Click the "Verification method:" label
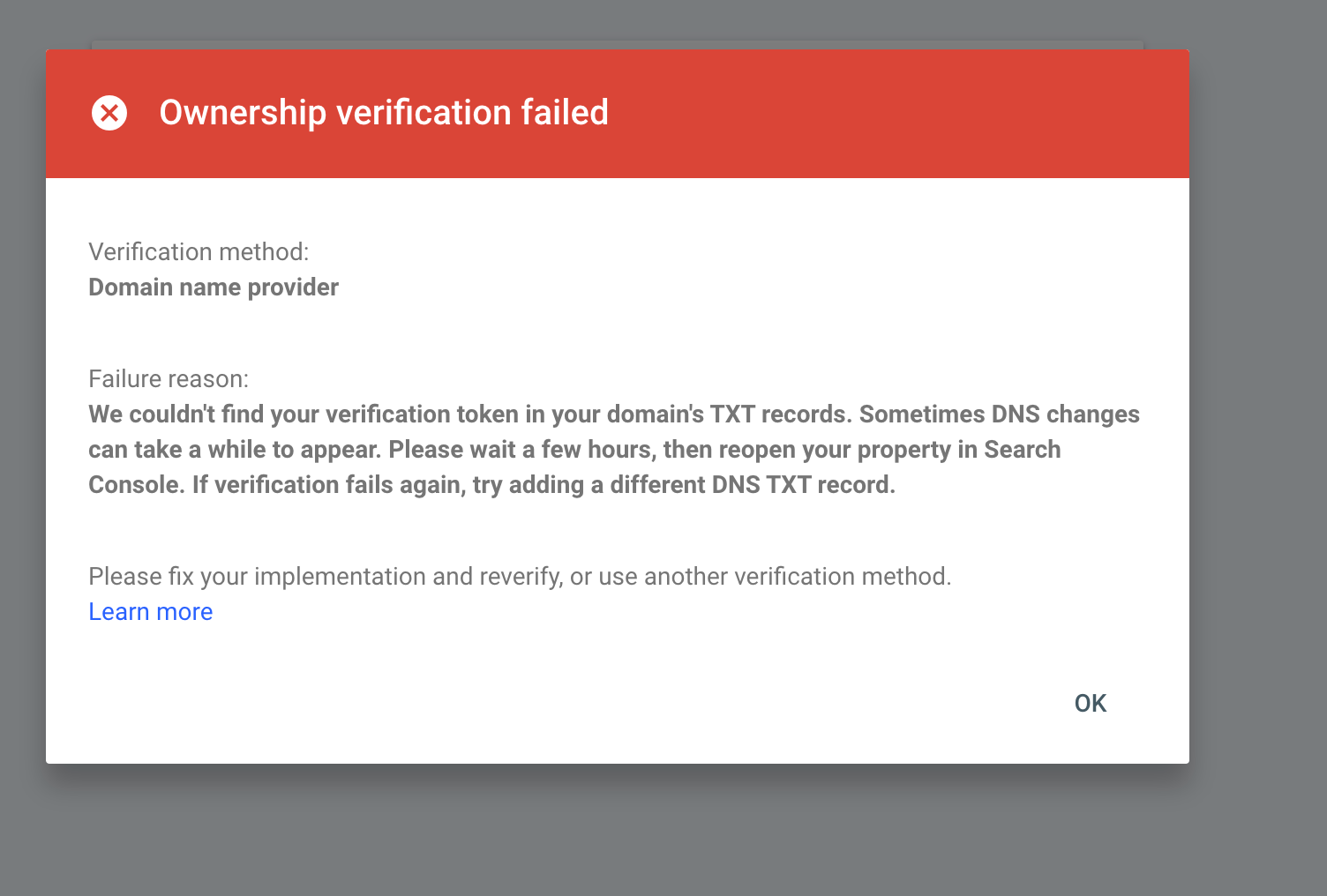This screenshot has width=1327, height=896. click(199, 252)
